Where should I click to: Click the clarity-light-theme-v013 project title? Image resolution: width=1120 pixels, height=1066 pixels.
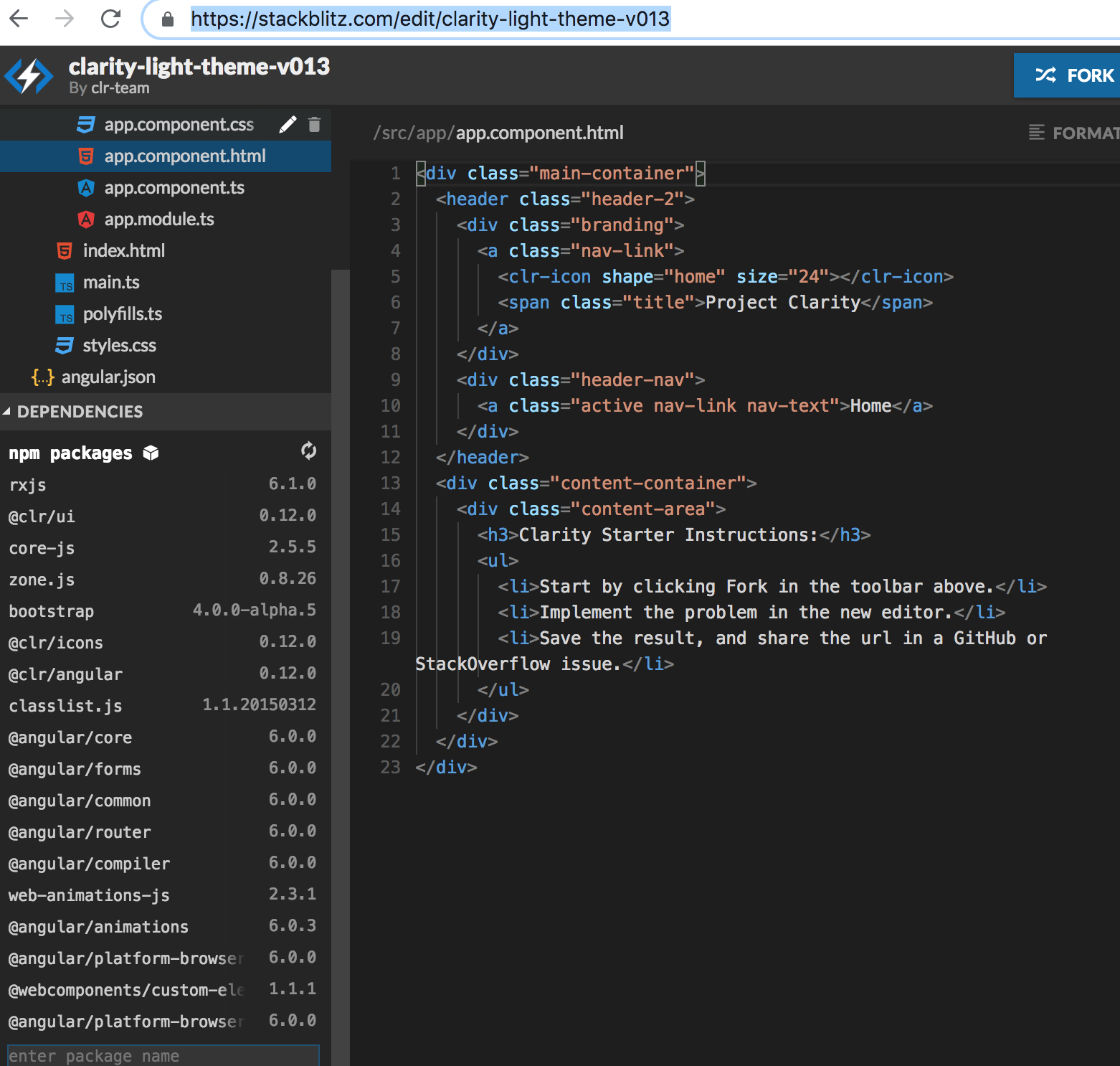click(x=199, y=67)
